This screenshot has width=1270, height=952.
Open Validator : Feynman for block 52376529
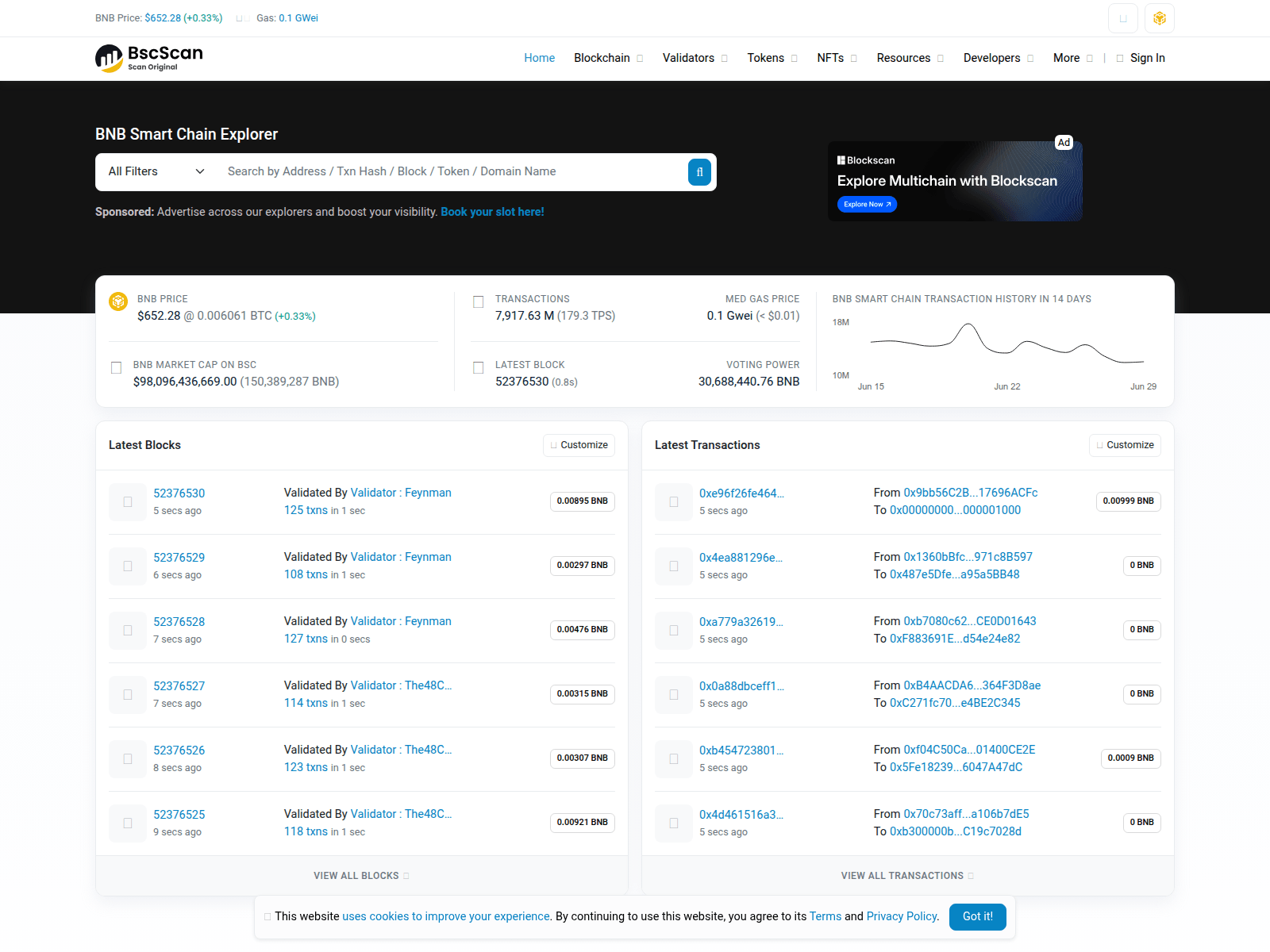pos(401,557)
